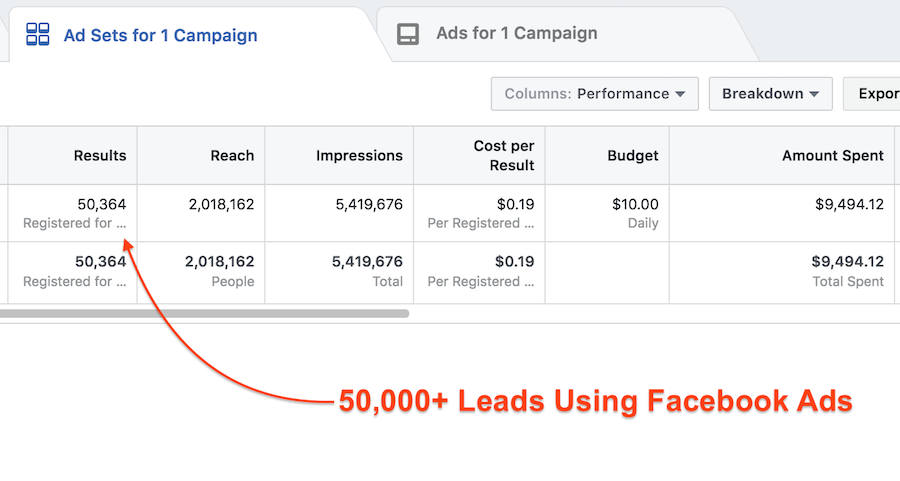900x481 pixels.
Task: Click the 2,018,162 People total reach cell
Action: tap(201, 272)
